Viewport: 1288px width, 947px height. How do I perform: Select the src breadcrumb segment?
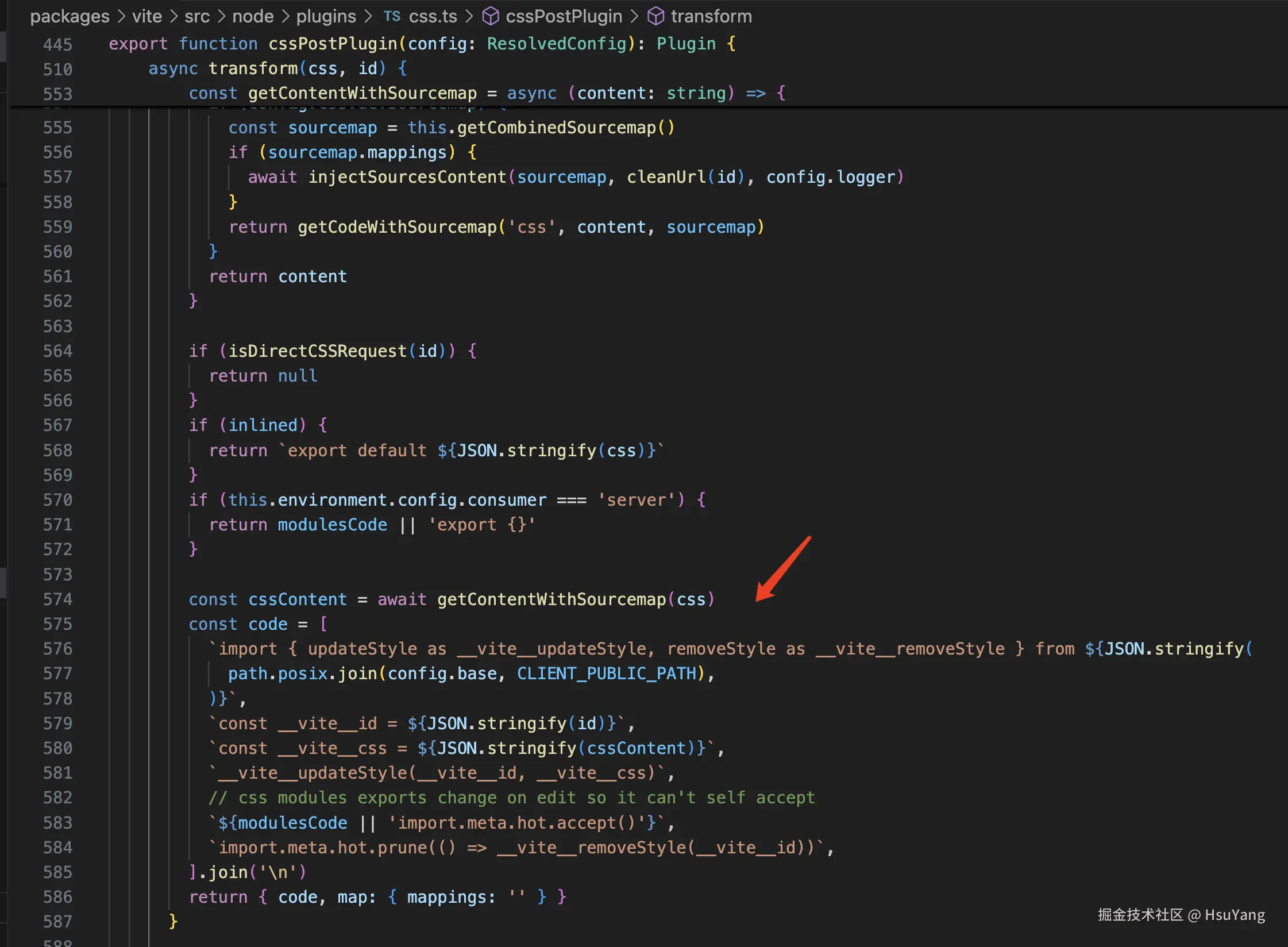click(x=197, y=16)
